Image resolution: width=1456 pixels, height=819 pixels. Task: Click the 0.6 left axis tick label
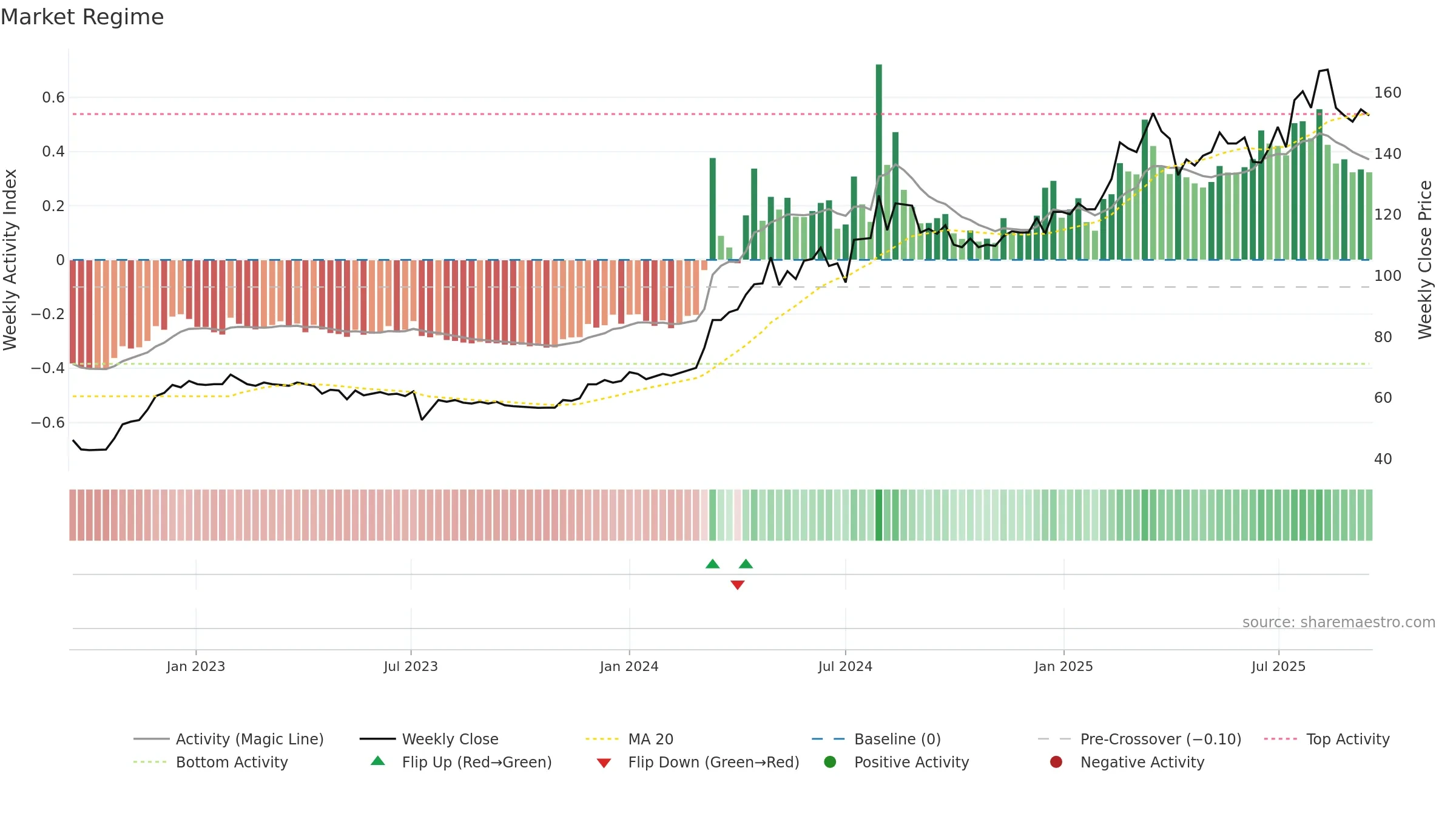pyautogui.click(x=53, y=98)
